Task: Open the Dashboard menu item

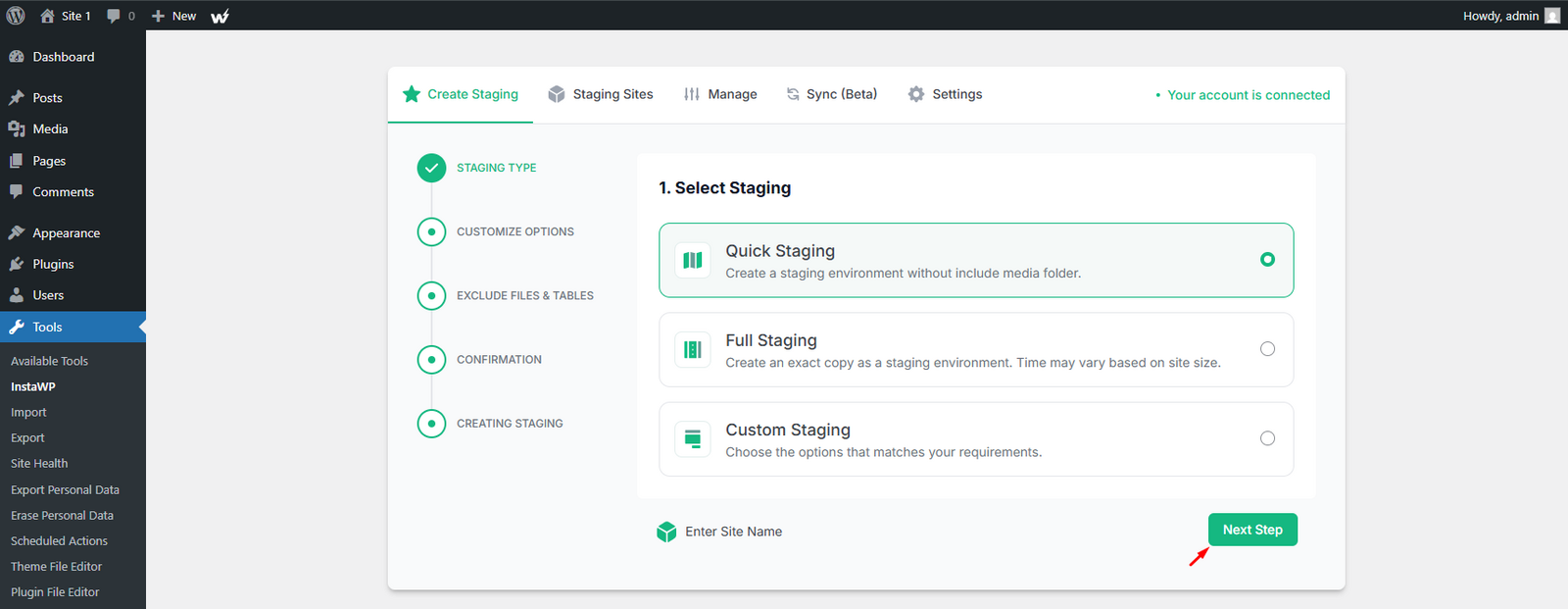Action: click(73, 57)
